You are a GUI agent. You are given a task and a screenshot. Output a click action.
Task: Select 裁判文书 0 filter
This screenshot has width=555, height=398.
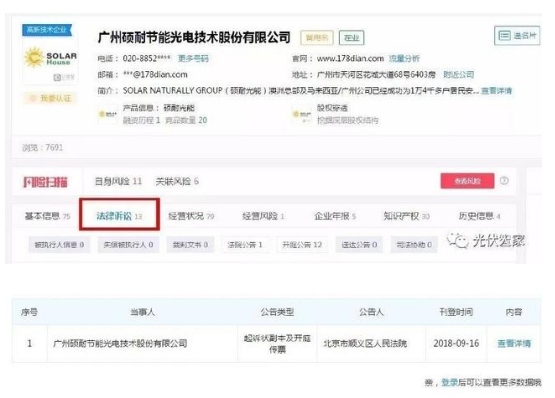click(190, 245)
